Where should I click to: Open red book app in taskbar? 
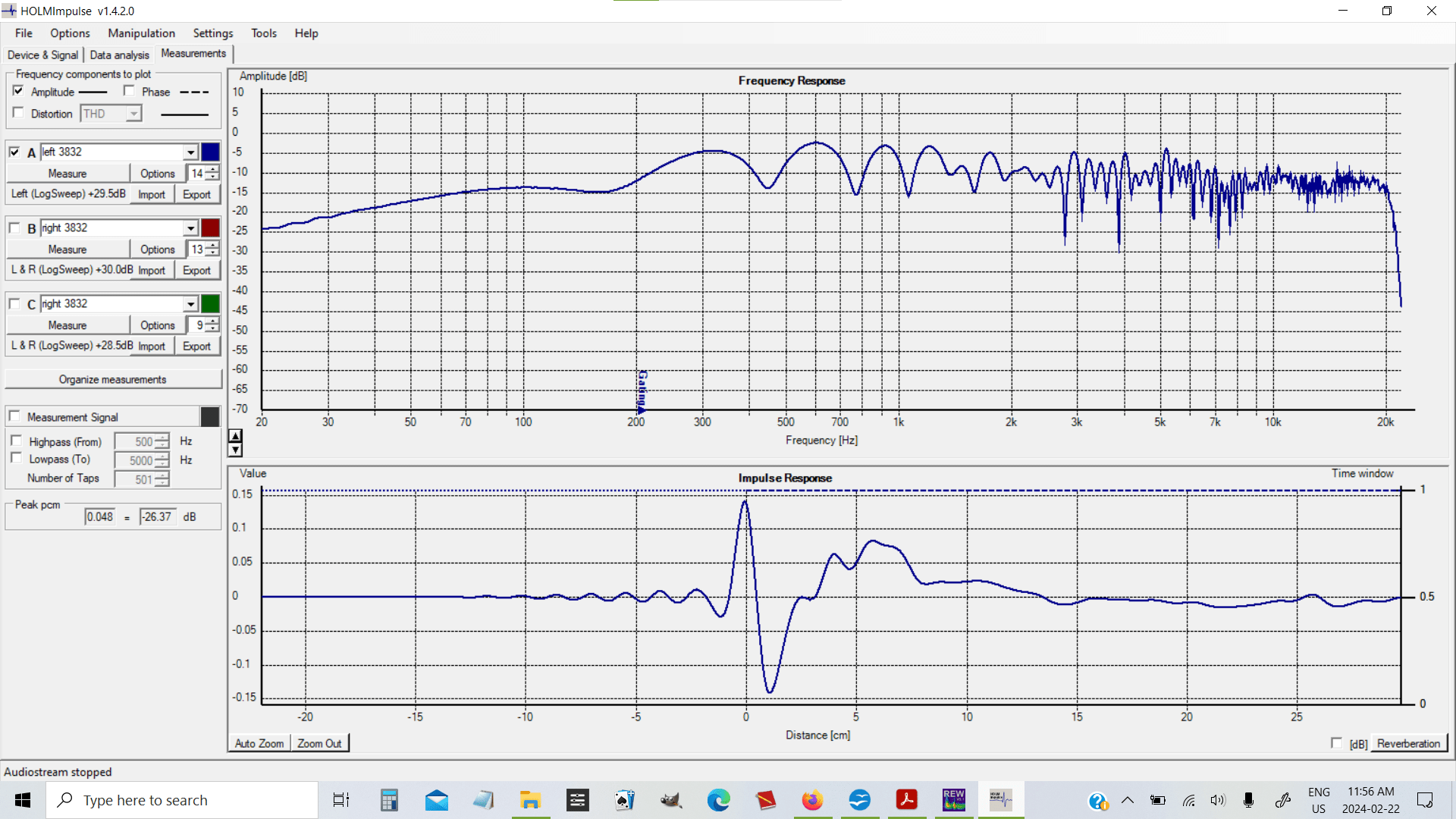tap(765, 800)
